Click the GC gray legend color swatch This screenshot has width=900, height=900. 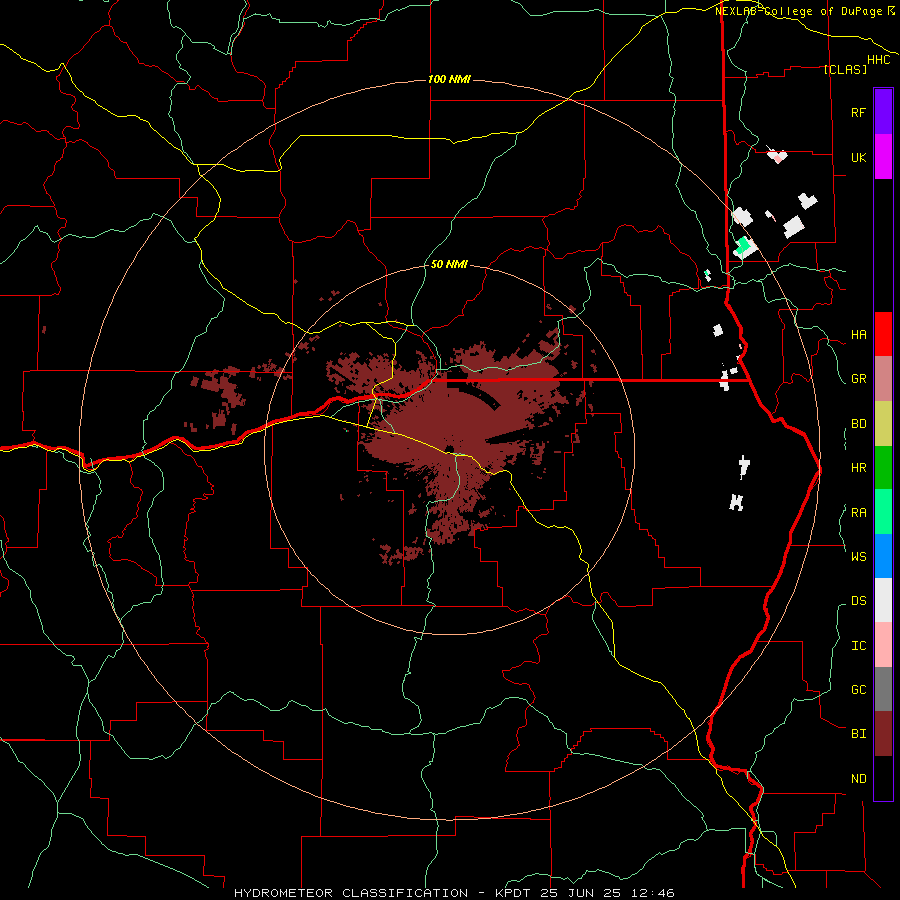click(883, 689)
